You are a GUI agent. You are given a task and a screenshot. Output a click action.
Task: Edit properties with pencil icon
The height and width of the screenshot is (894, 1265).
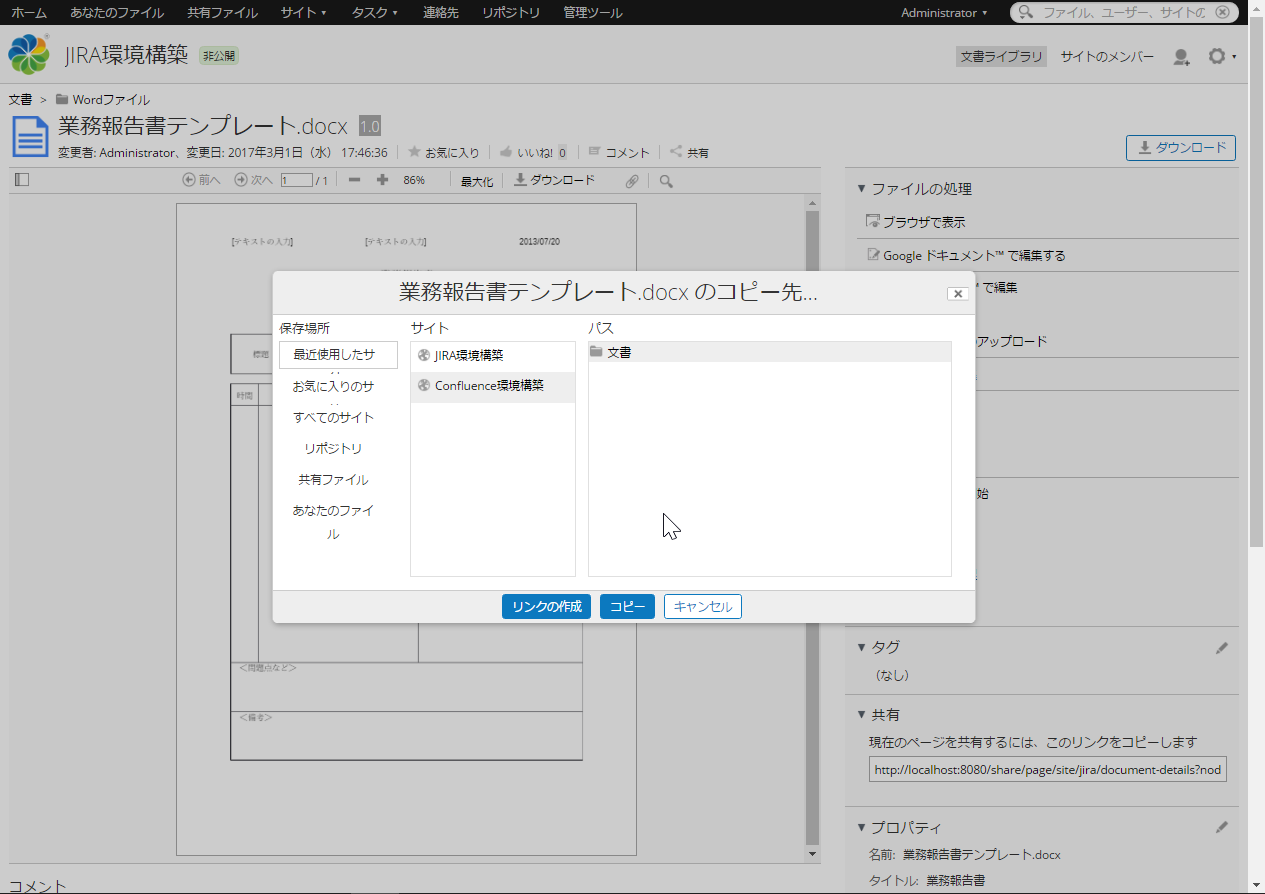1221,828
